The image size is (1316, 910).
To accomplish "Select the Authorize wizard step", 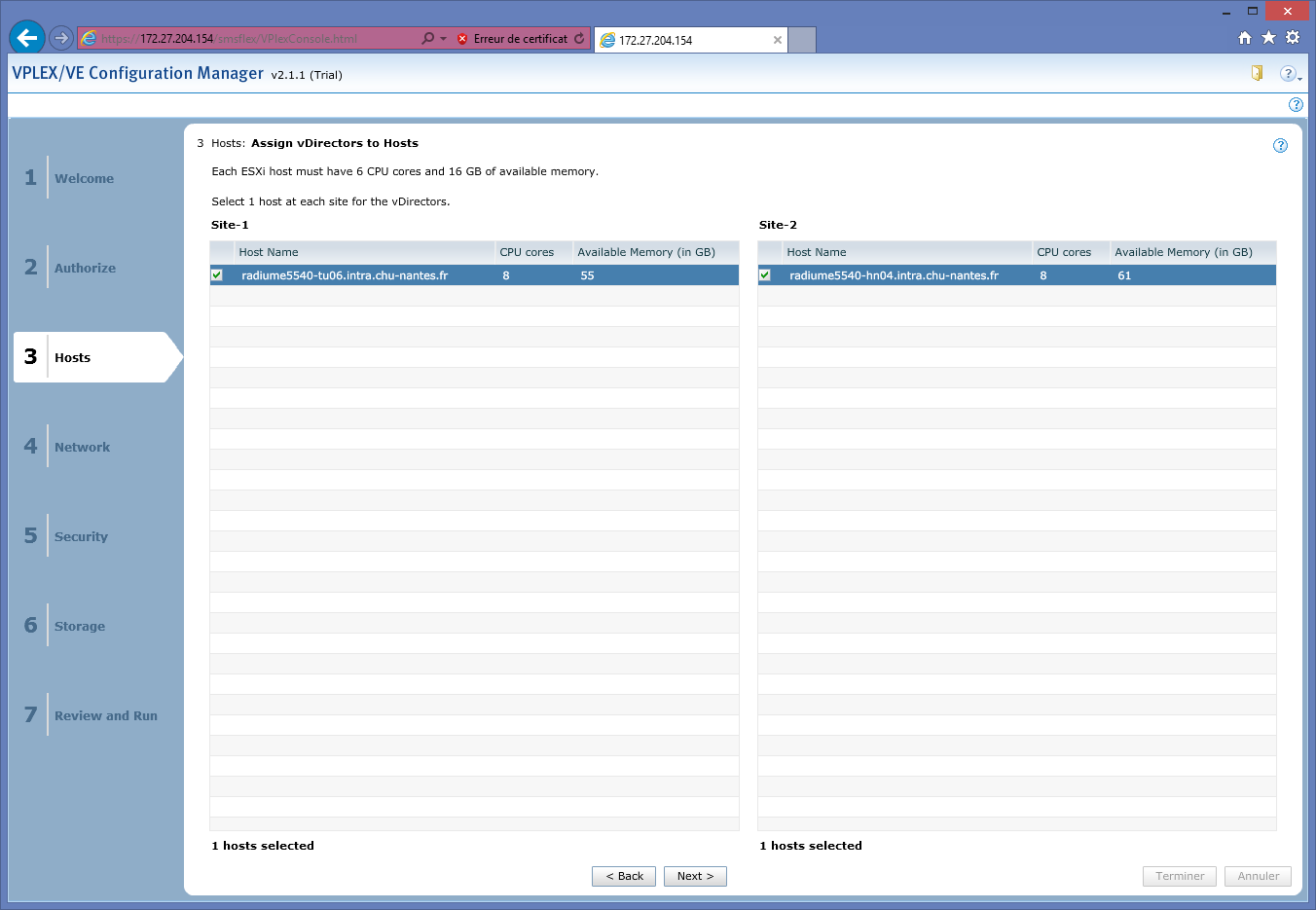I will click(x=85, y=268).
